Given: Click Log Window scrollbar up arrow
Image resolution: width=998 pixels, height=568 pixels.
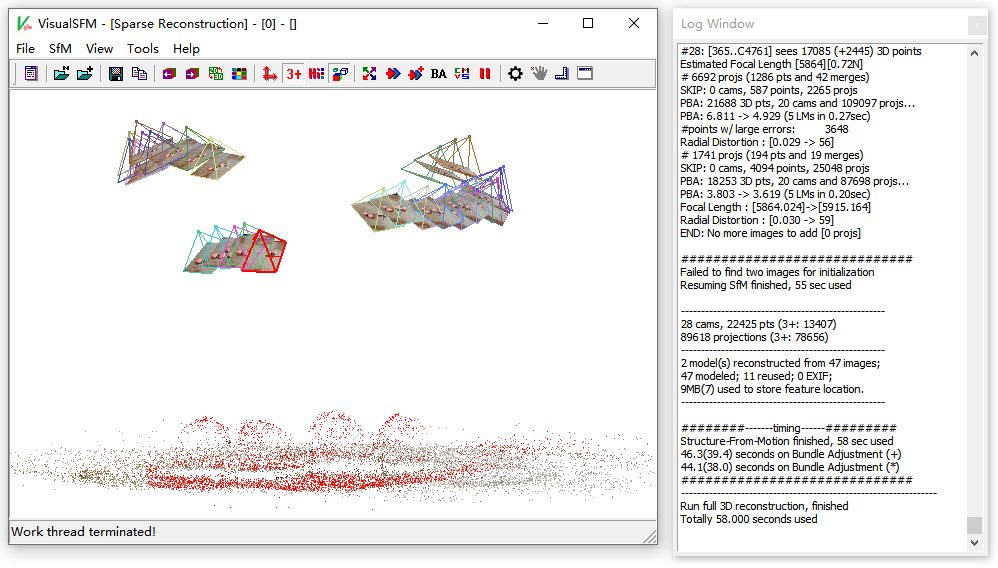Looking at the screenshot, I should click(974, 53).
